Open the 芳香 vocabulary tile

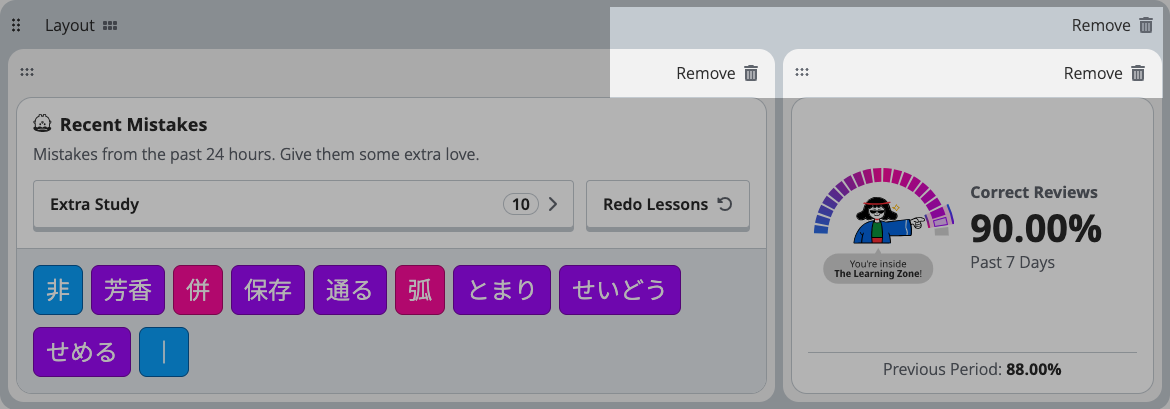128,290
